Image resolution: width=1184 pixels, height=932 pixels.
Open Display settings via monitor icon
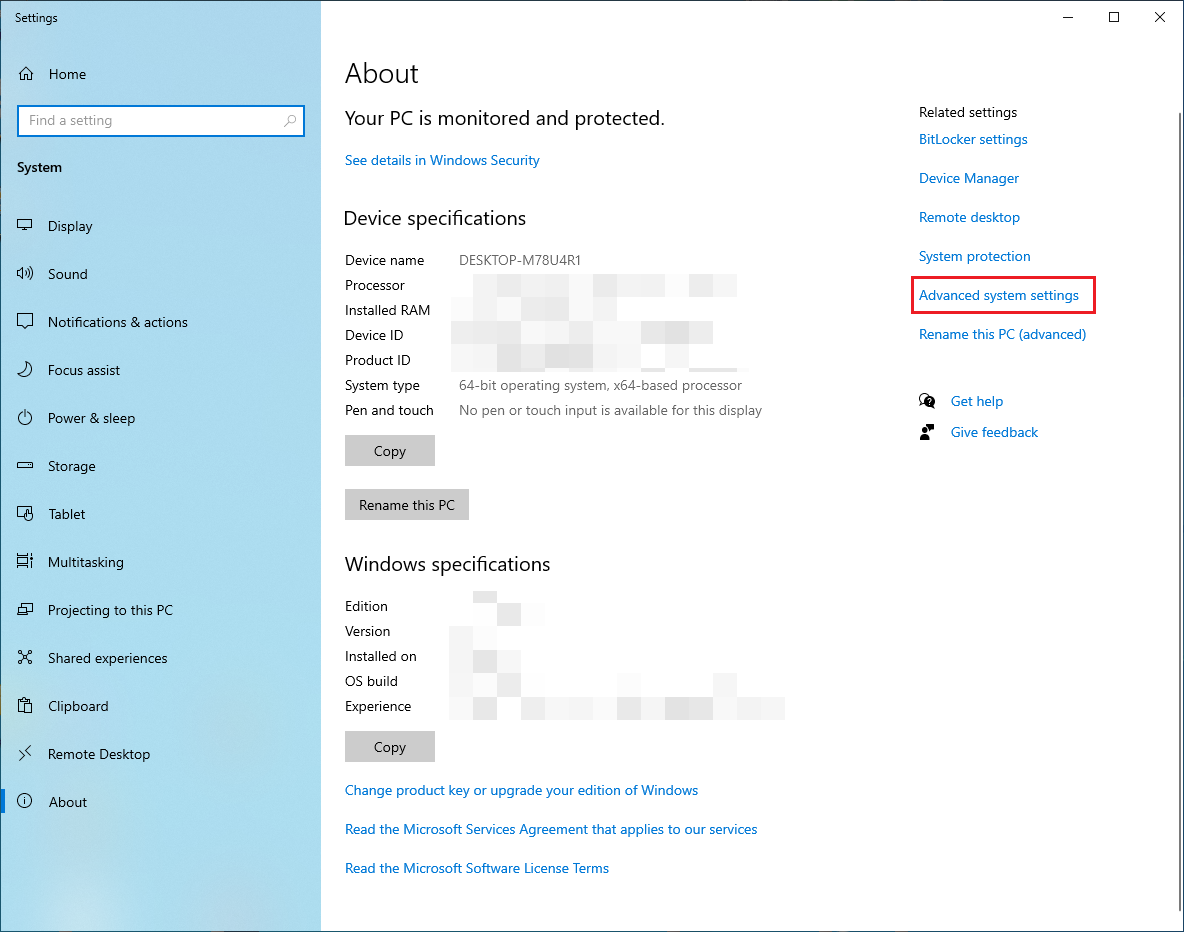[x=26, y=226]
